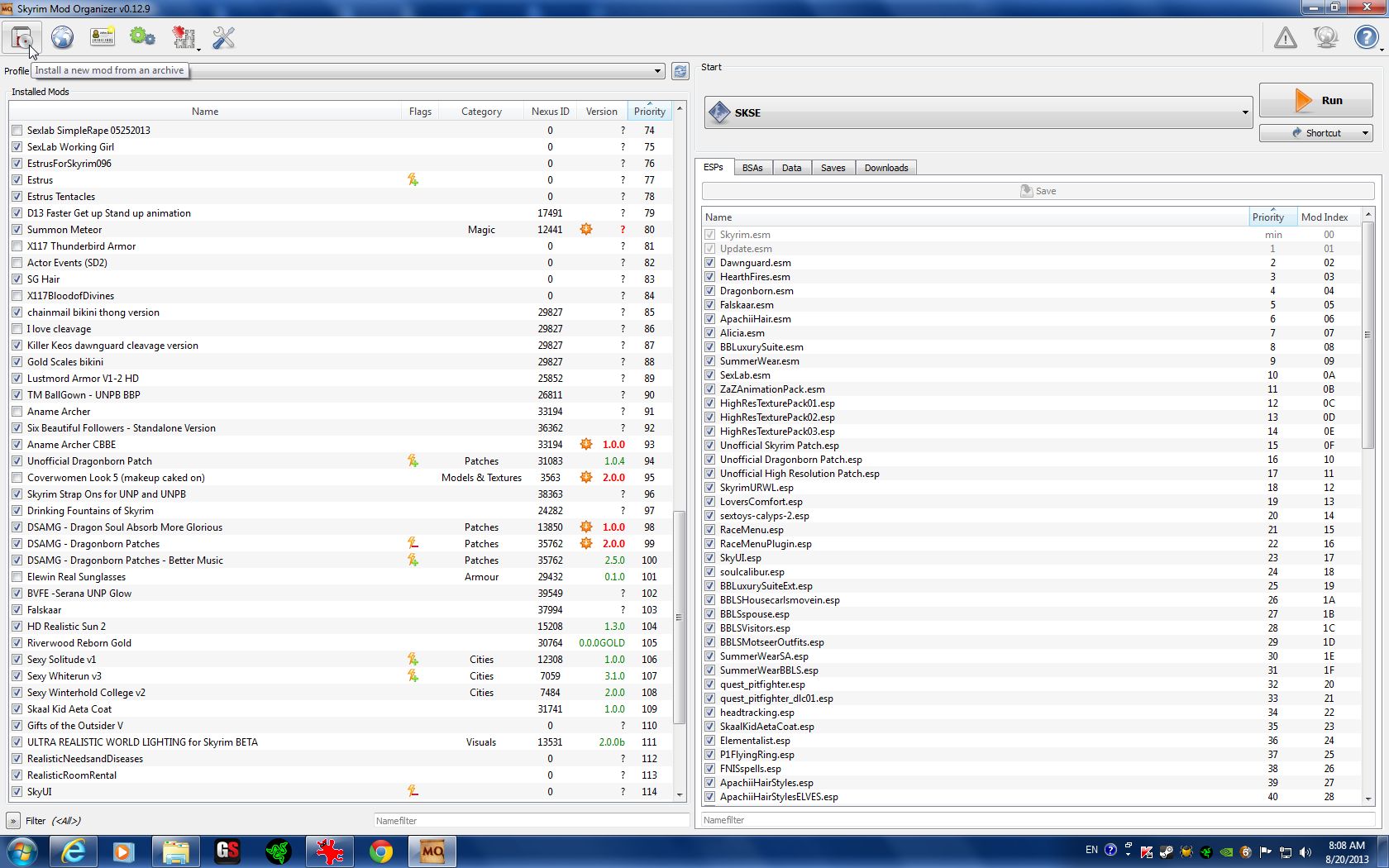Switch to the BSAs tab
This screenshot has width=1389, height=868.
coord(752,168)
